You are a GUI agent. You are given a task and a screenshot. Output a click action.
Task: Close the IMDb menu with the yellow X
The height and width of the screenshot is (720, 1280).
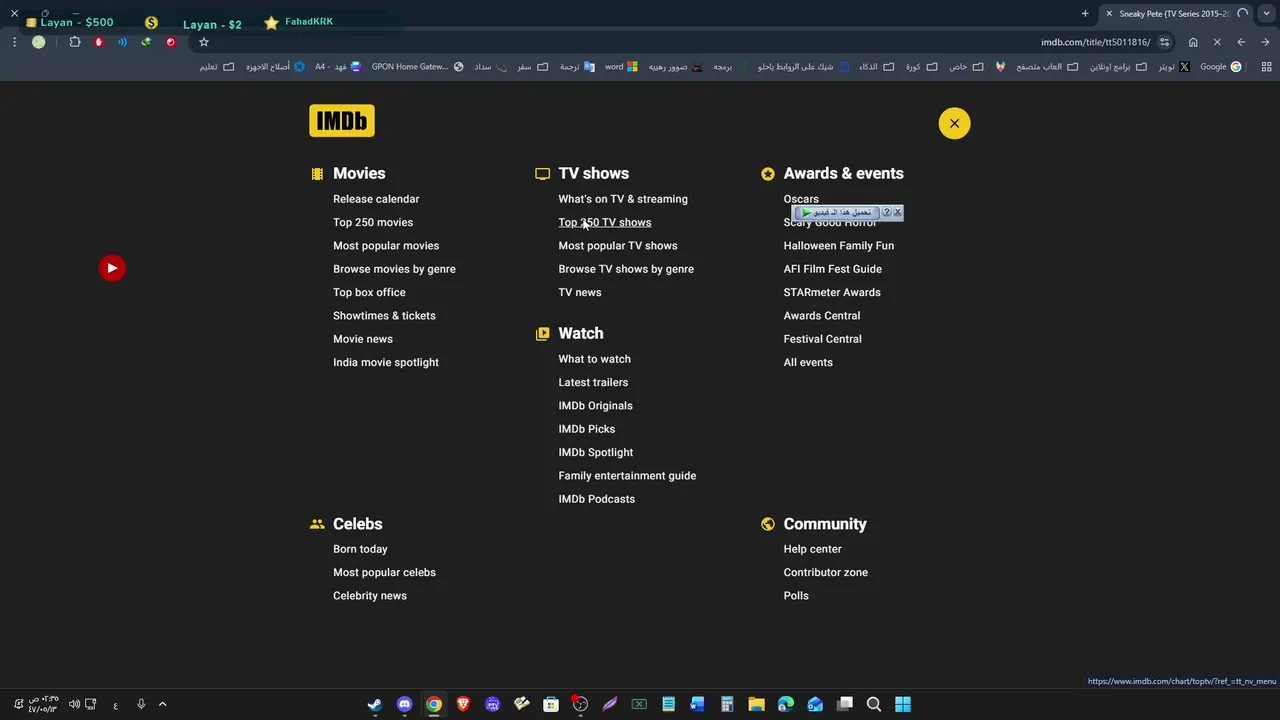[x=954, y=123]
